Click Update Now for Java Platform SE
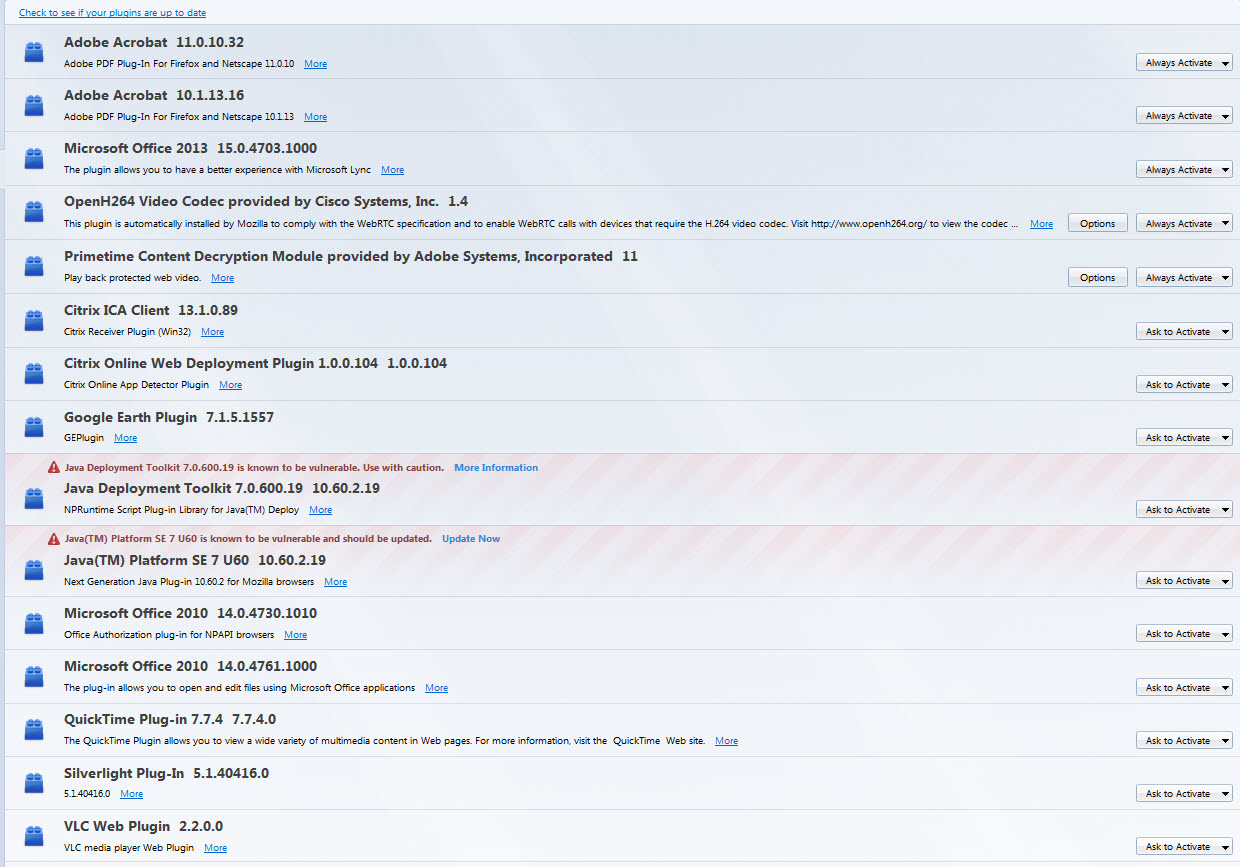Image resolution: width=1240 pixels, height=867 pixels. click(x=471, y=538)
